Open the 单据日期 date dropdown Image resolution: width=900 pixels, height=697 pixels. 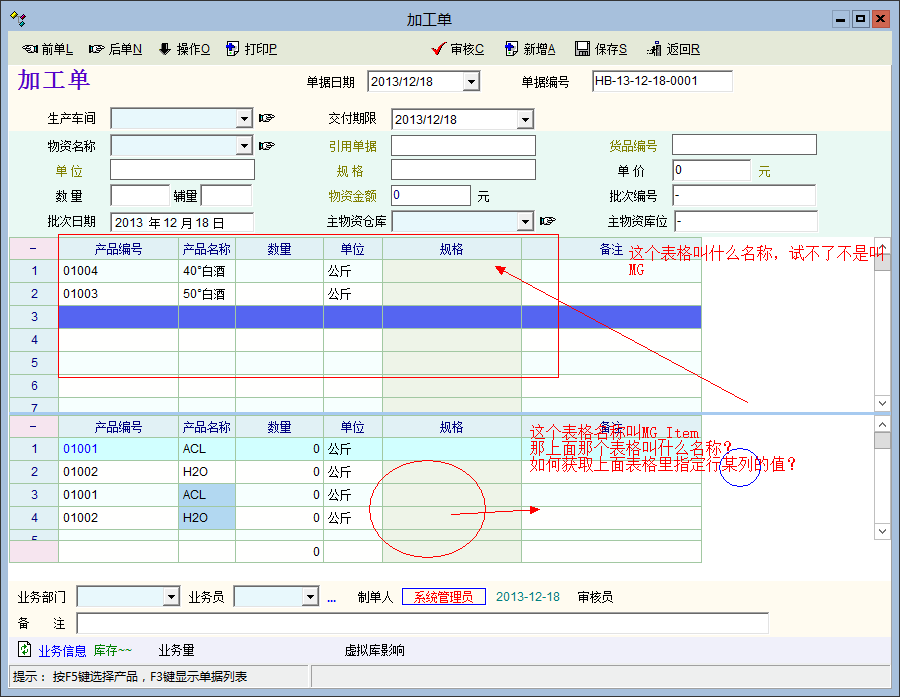471,82
